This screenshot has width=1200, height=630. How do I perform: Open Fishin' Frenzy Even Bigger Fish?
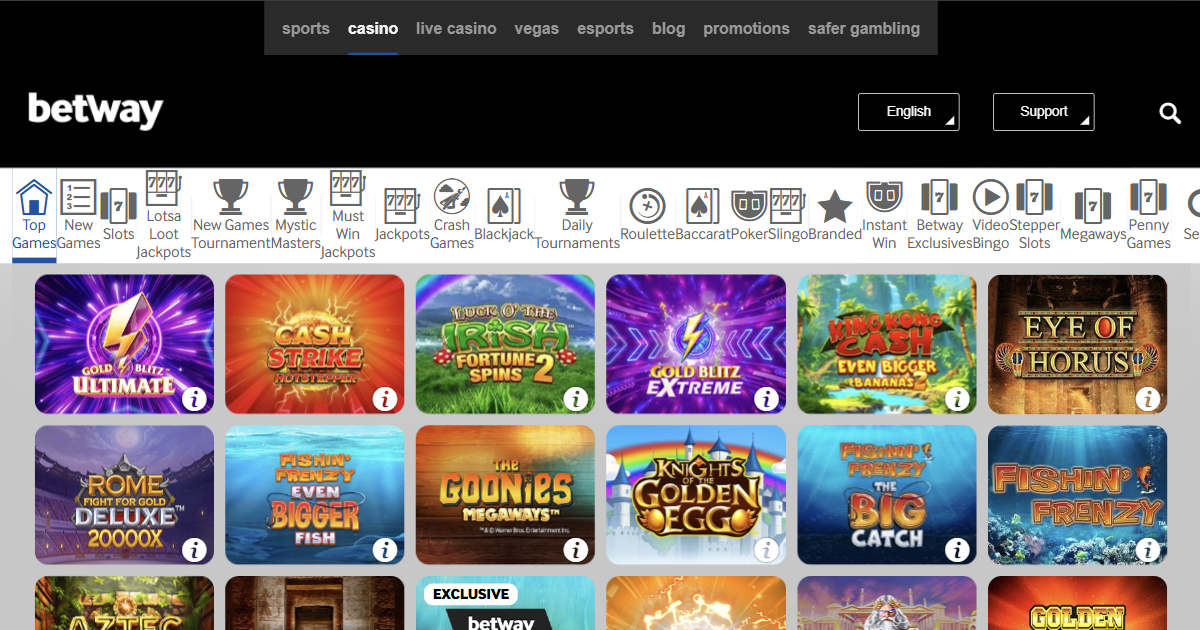(x=315, y=495)
